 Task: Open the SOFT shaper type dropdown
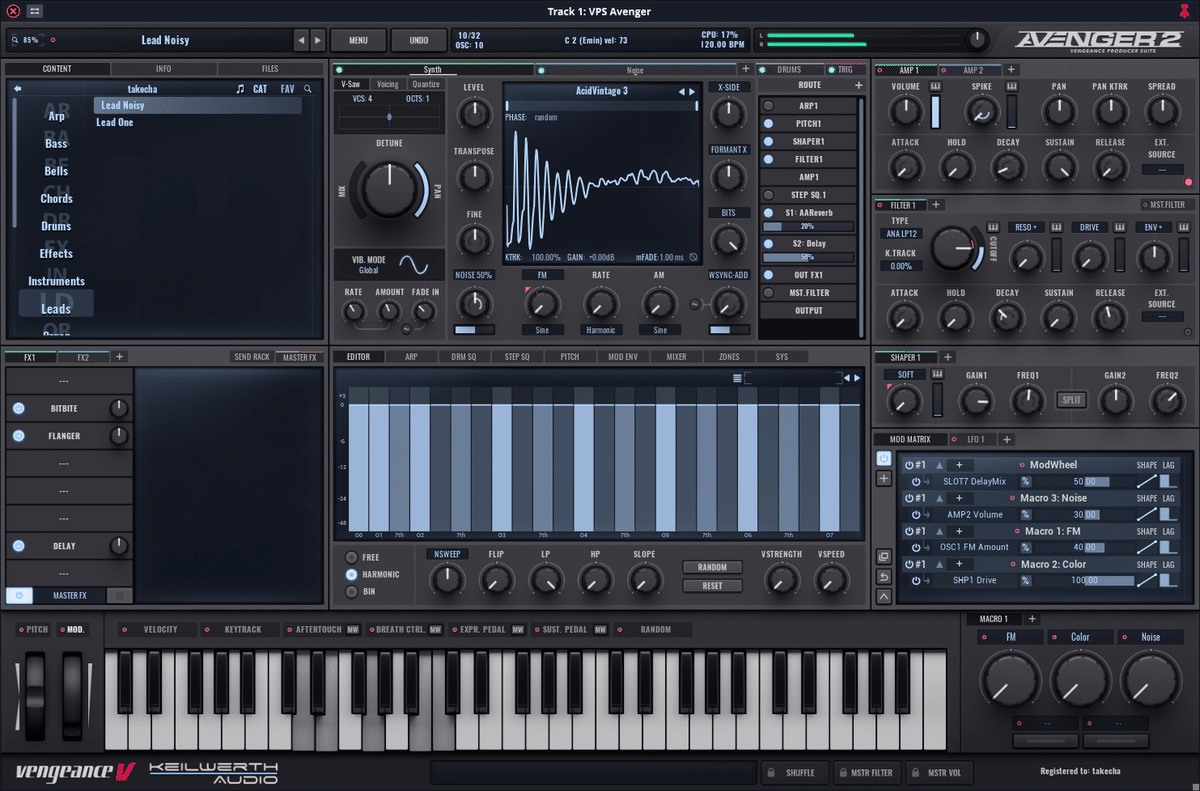click(905, 375)
